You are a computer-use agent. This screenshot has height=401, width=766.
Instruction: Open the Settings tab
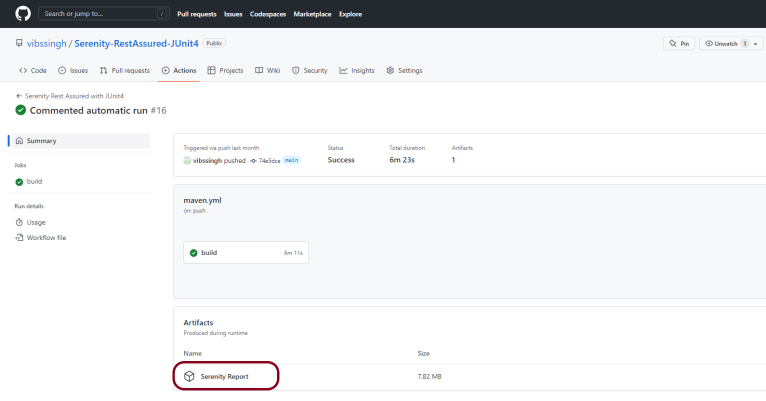(x=404, y=70)
